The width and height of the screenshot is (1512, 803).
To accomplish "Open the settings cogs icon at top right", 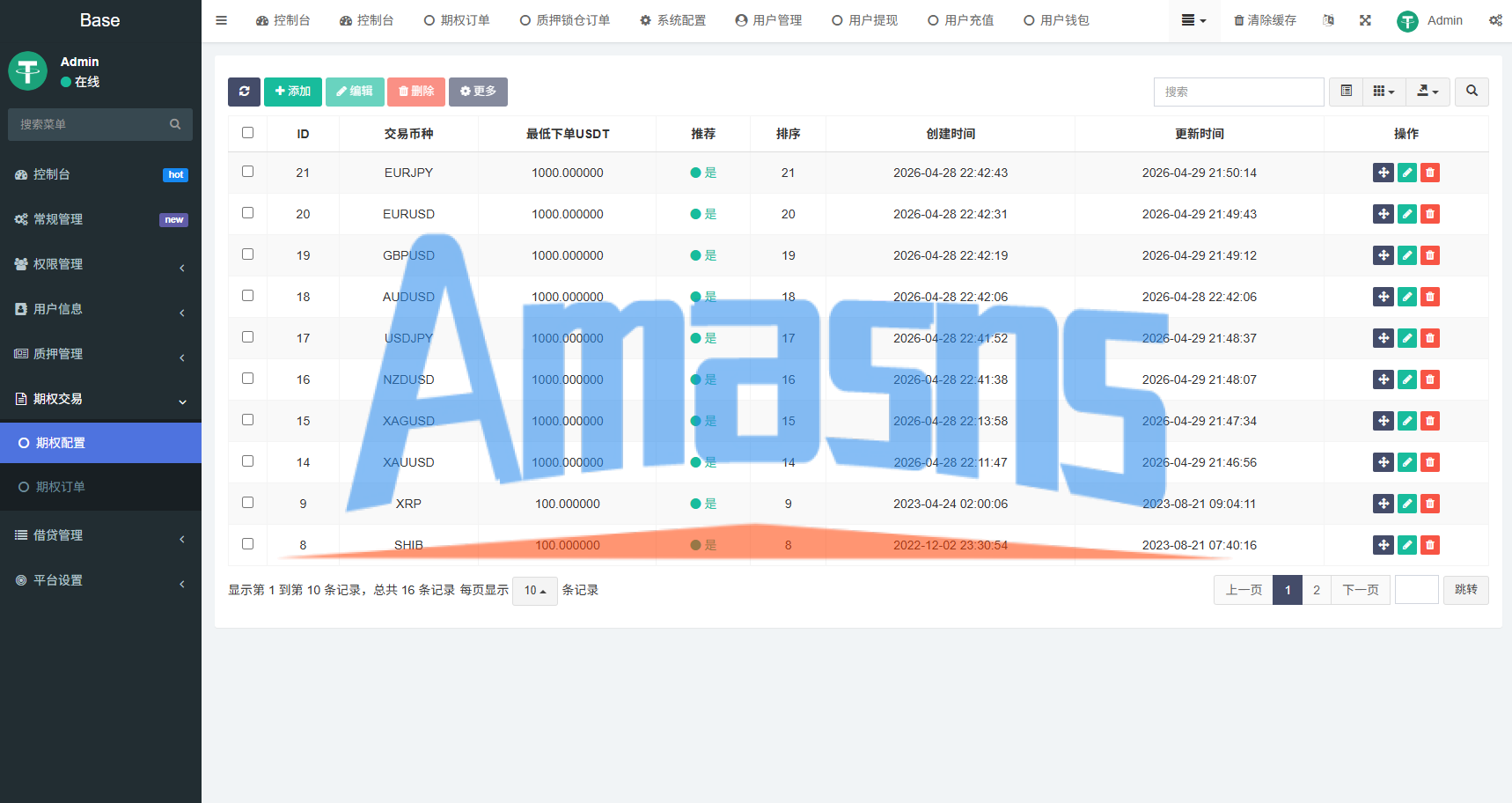I will point(1495,20).
